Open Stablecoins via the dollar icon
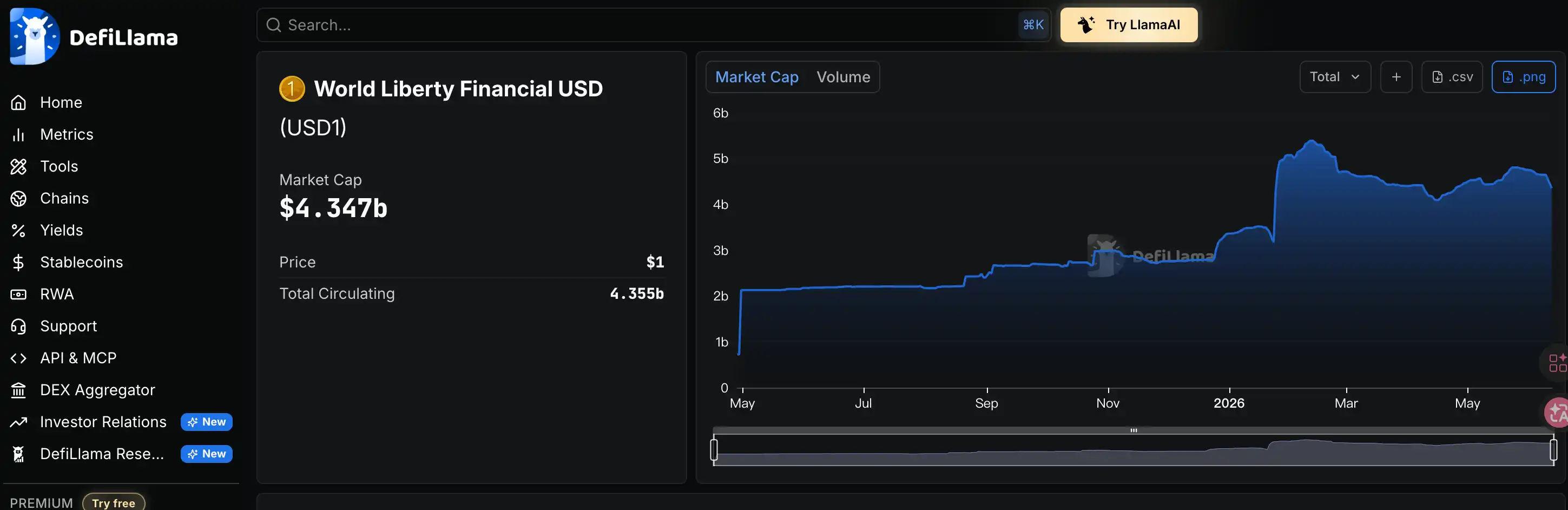Viewport: 1568px width, 510px height. pyautogui.click(x=18, y=262)
